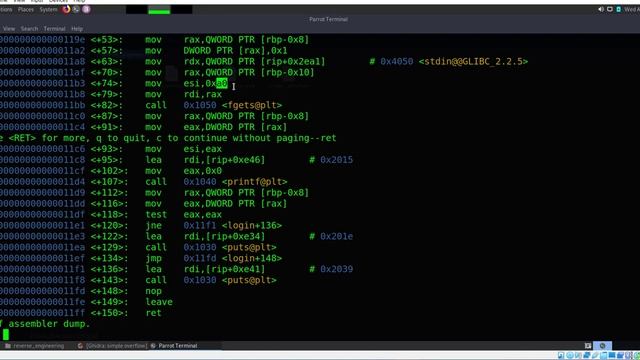640x360 pixels.
Task: Click the '# 0x2039' comment
Action: [x=331, y=269]
